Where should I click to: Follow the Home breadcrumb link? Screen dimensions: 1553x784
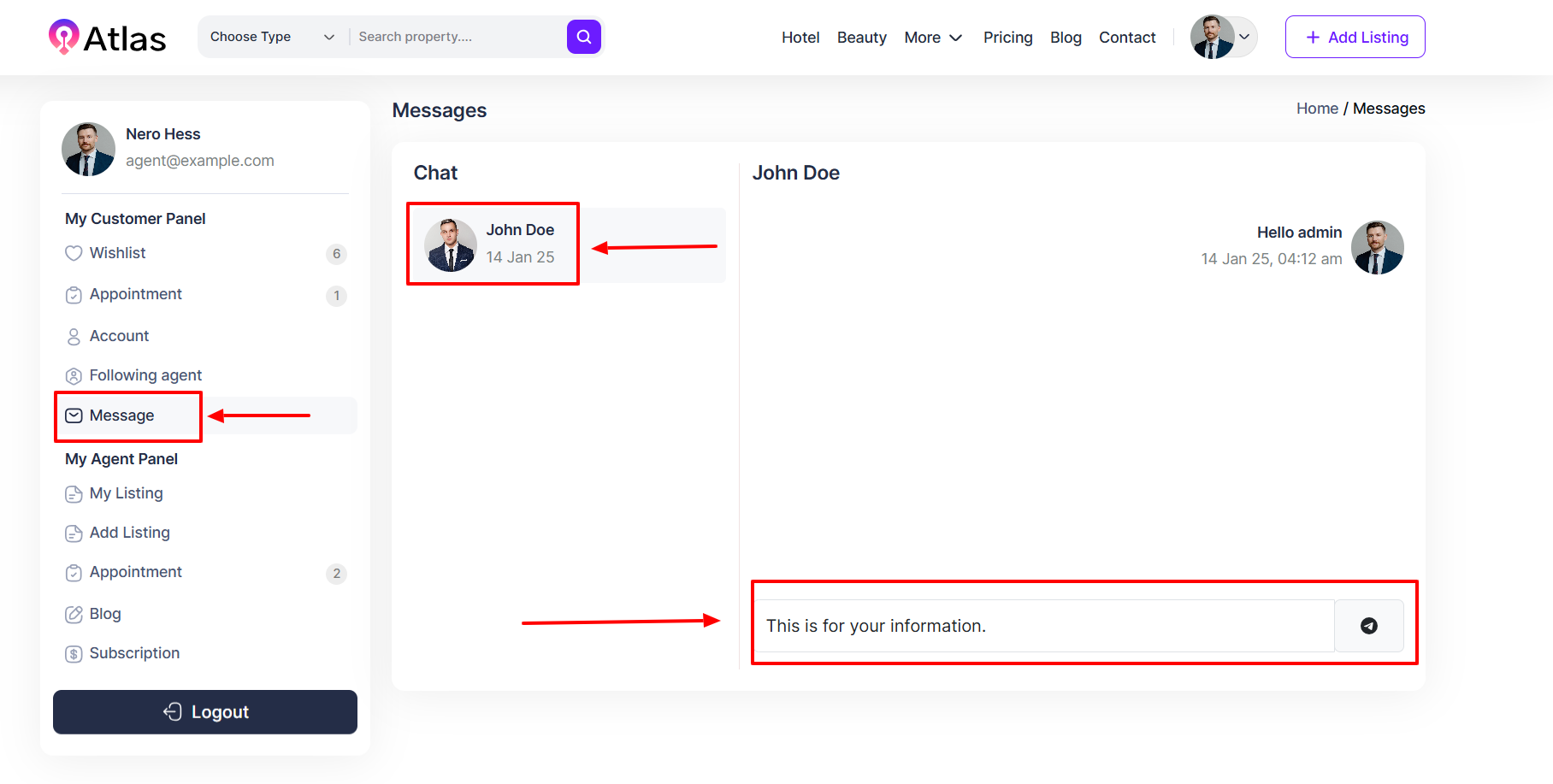pyautogui.click(x=1316, y=109)
